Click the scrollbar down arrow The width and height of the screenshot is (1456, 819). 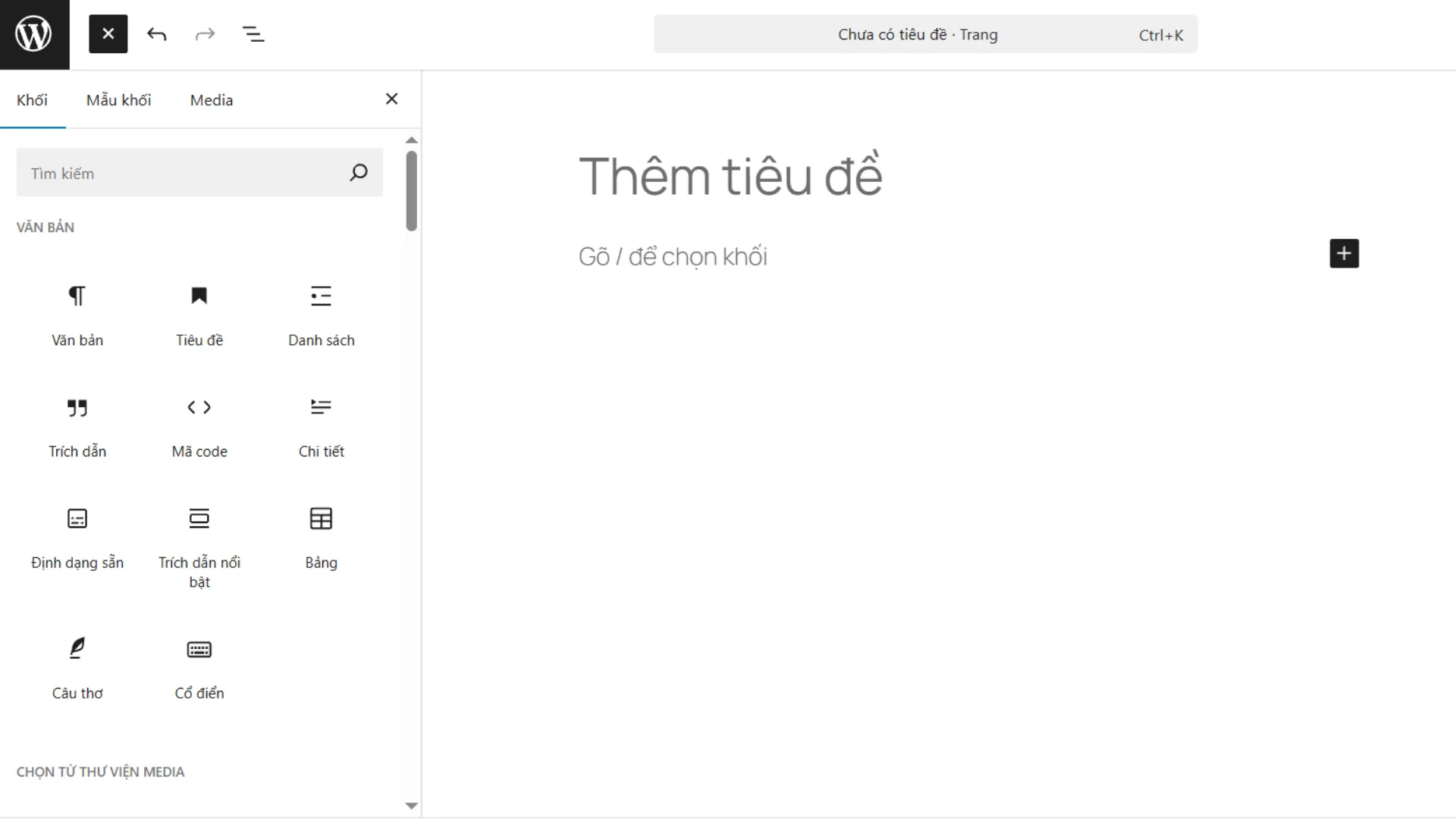click(x=412, y=805)
